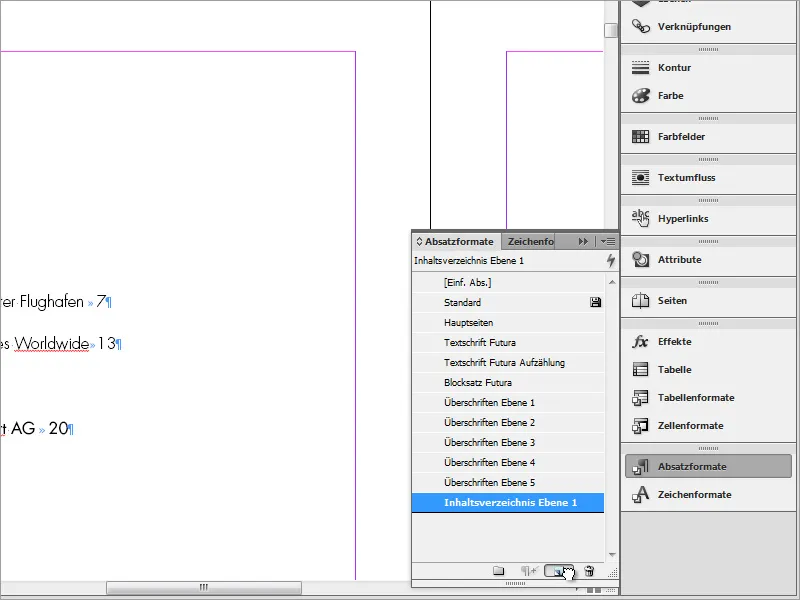Open the Verknüpfungen panel icon
Screen dimensions: 800x600
coord(641,26)
